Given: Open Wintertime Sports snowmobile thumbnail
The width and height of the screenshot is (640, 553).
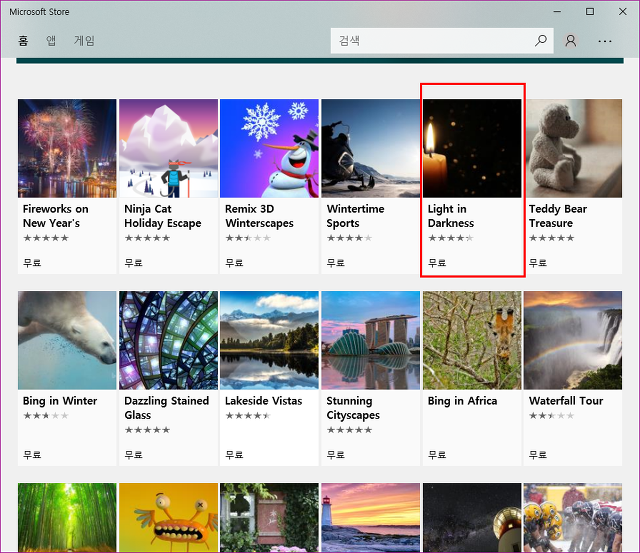Looking at the screenshot, I should pos(371,148).
